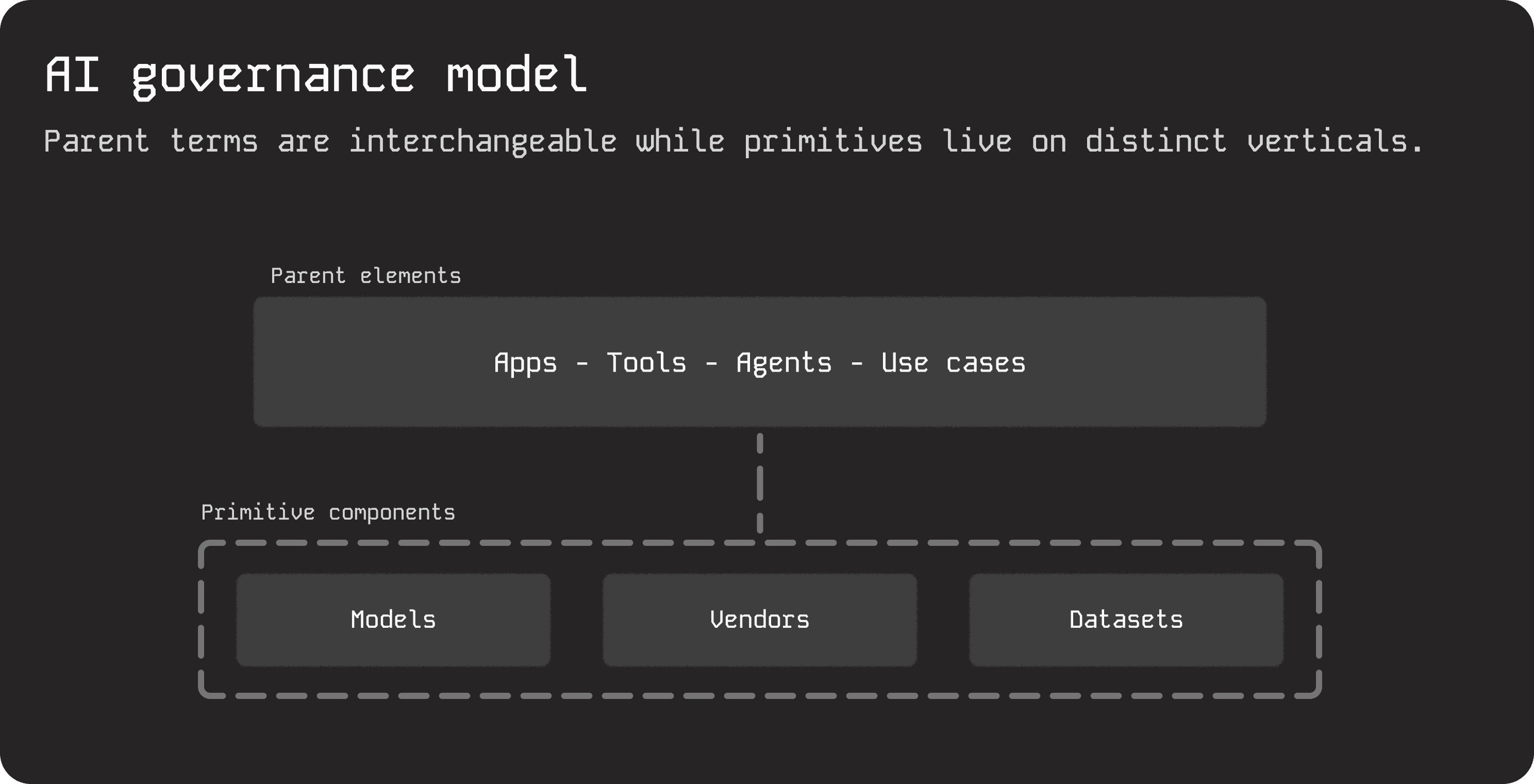1534x784 pixels.
Task: Click the word 'interchangeable' in subtitle
Action: coord(482,142)
